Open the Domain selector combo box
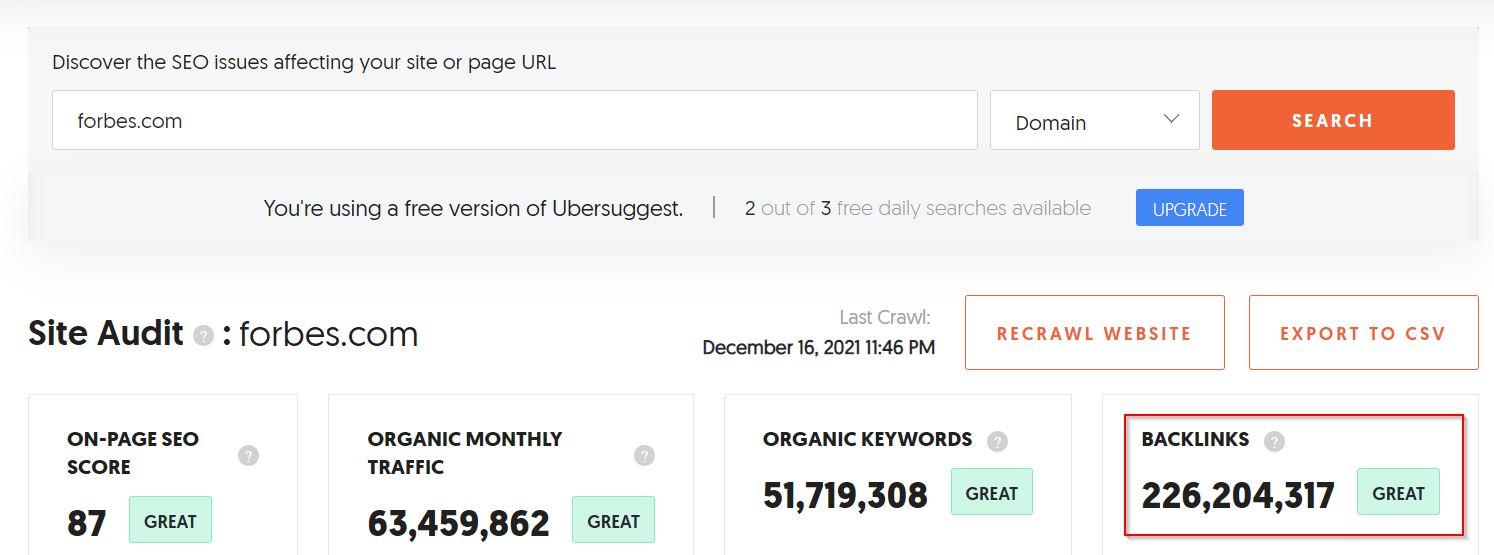The width and height of the screenshot is (1494, 555). pyautogui.click(x=1095, y=120)
